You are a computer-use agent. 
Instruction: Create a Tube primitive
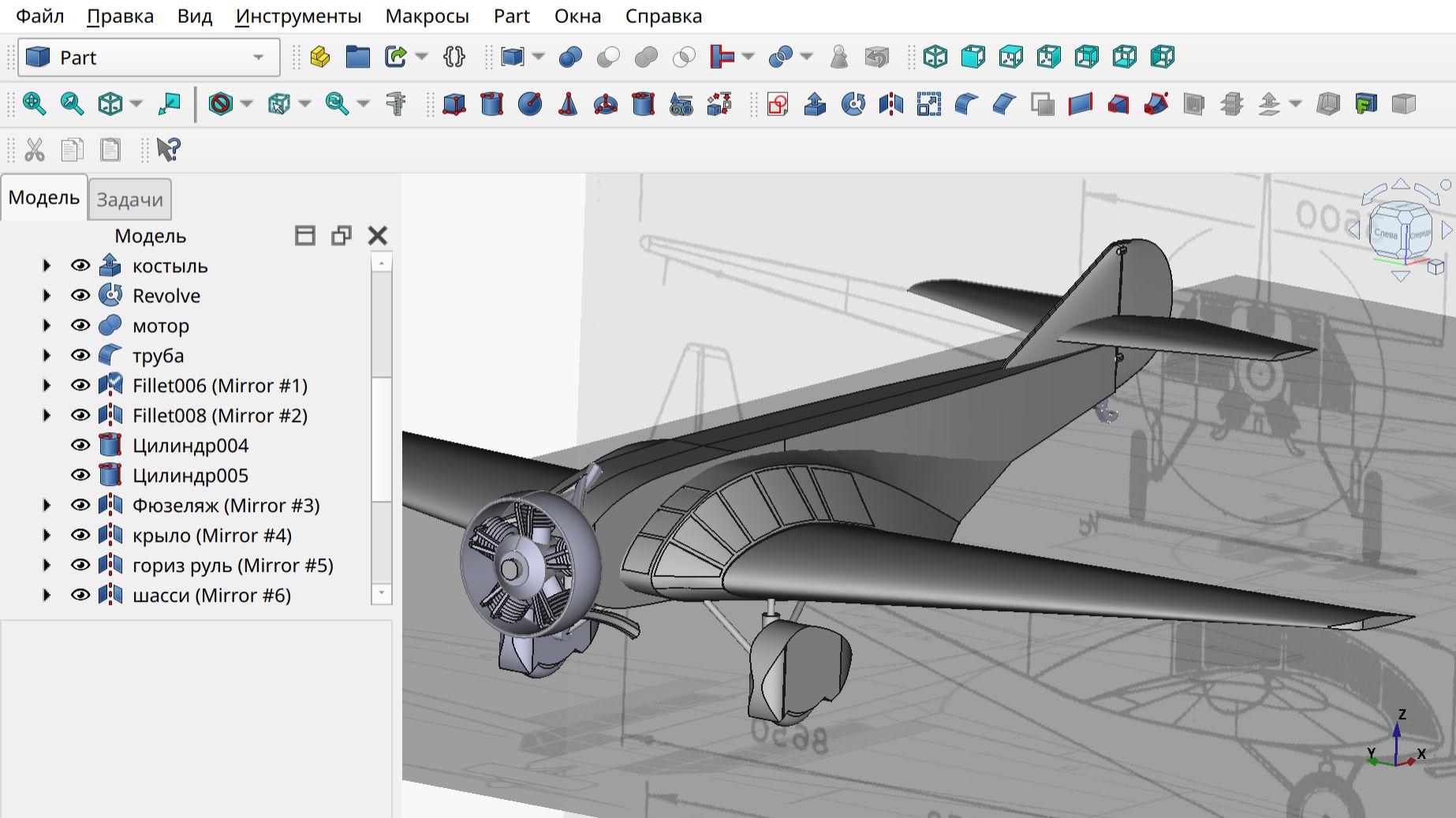[x=644, y=103]
